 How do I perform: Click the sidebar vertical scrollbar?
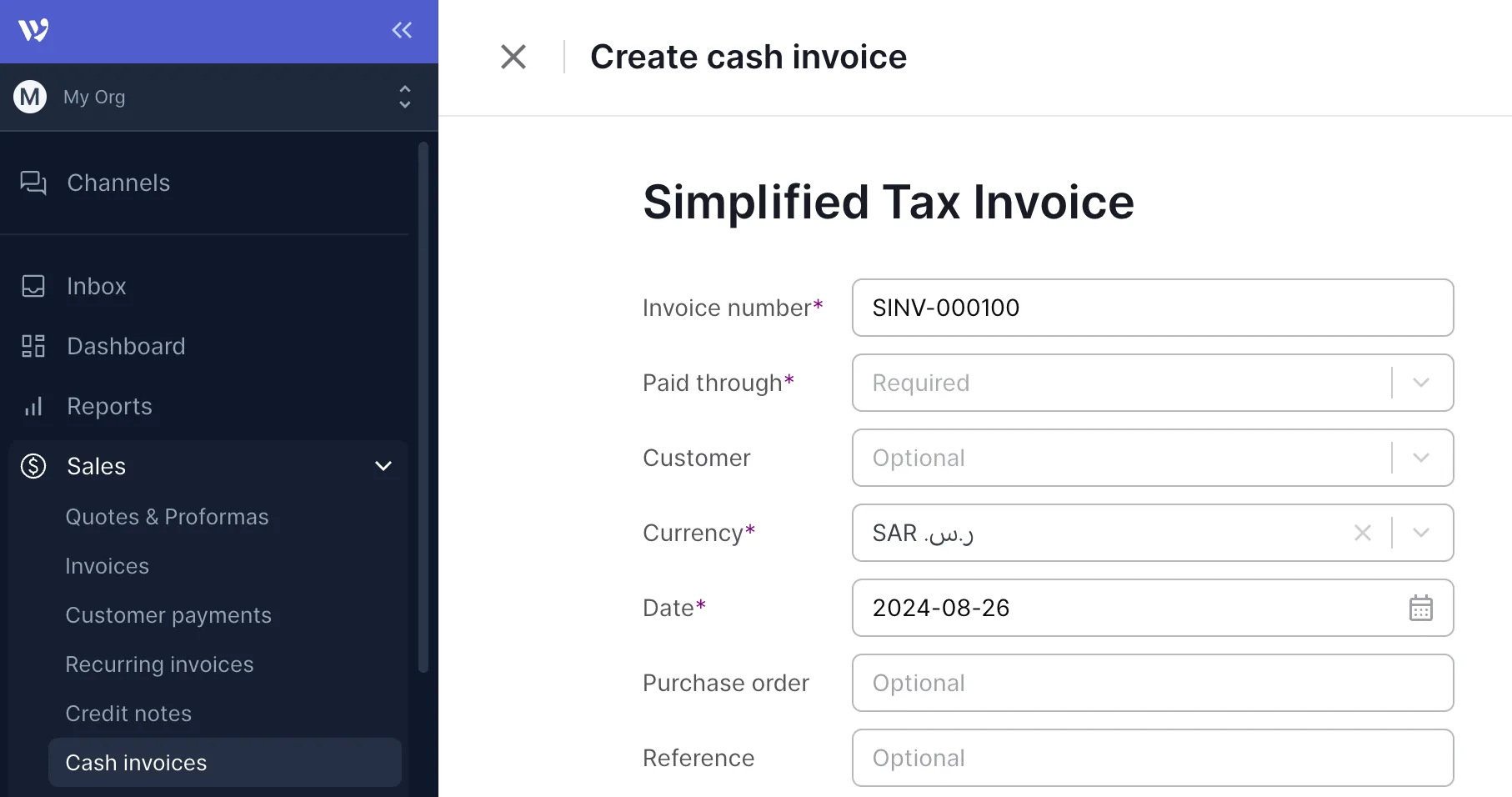[423, 407]
